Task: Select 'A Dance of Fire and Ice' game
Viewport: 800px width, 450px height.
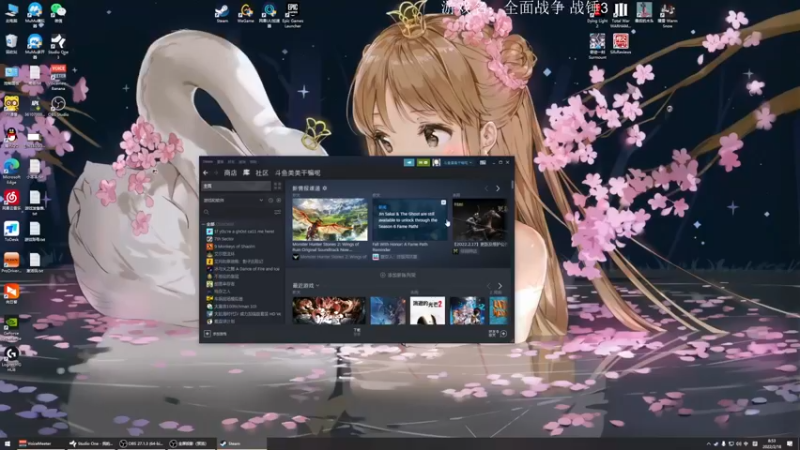Action: click(x=247, y=269)
